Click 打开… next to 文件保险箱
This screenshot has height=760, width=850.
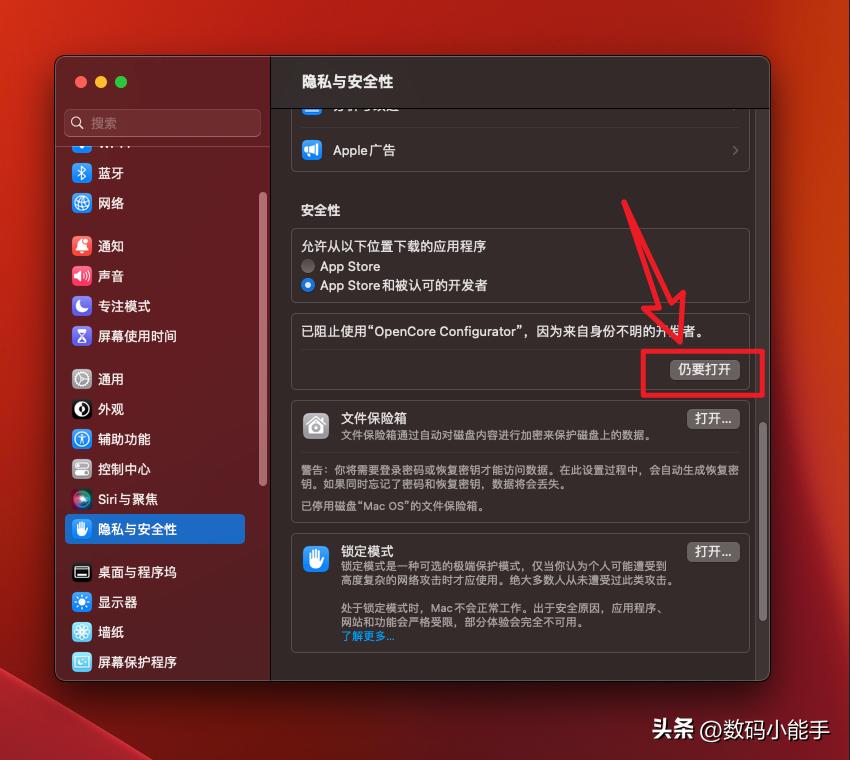(x=712, y=419)
